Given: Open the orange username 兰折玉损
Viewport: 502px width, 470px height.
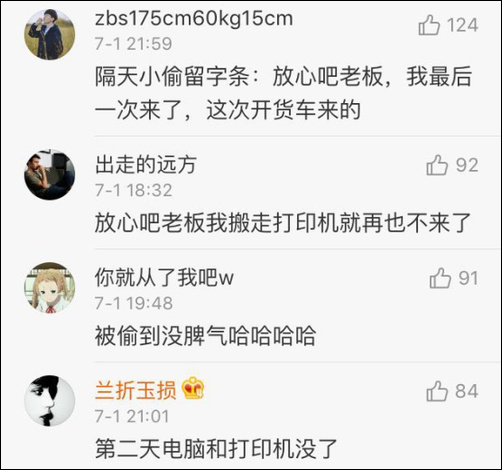Looking at the screenshot, I should coord(135,390).
